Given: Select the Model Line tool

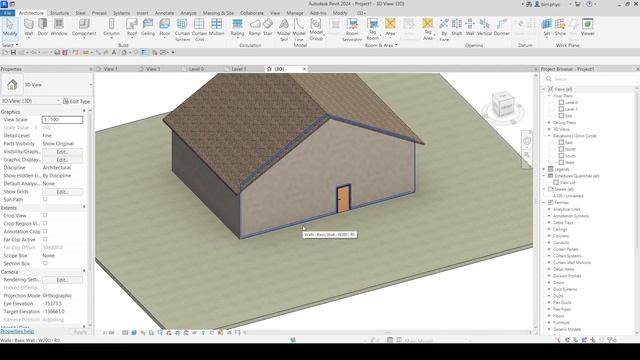Looking at the screenshot, I should point(299,29).
